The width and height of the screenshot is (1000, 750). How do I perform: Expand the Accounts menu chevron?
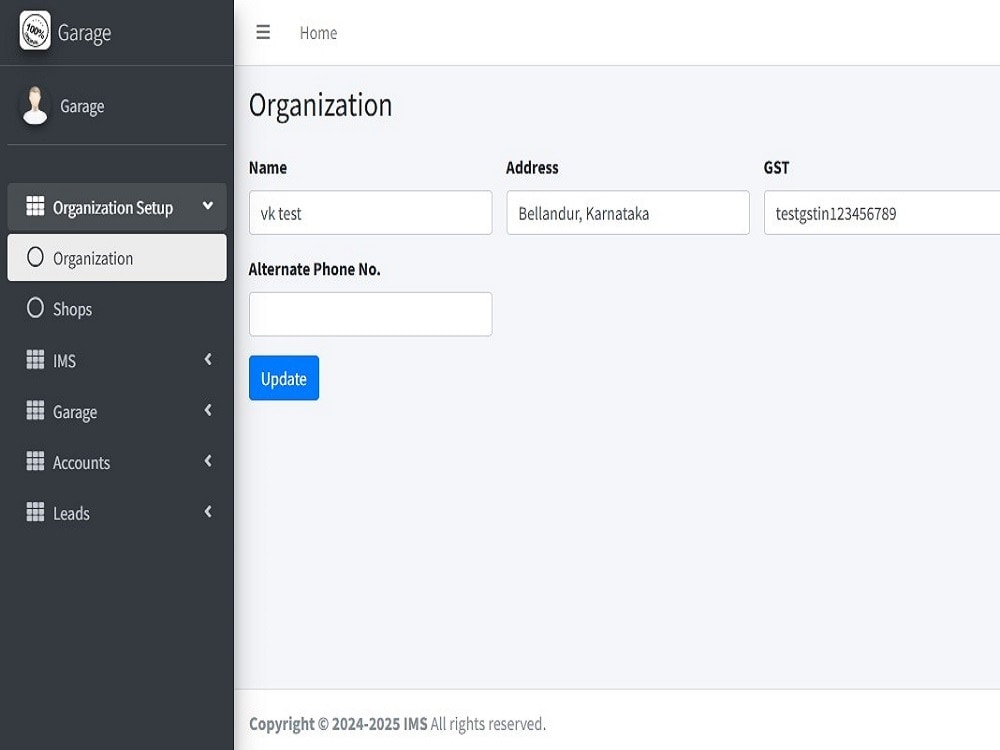click(x=208, y=460)
